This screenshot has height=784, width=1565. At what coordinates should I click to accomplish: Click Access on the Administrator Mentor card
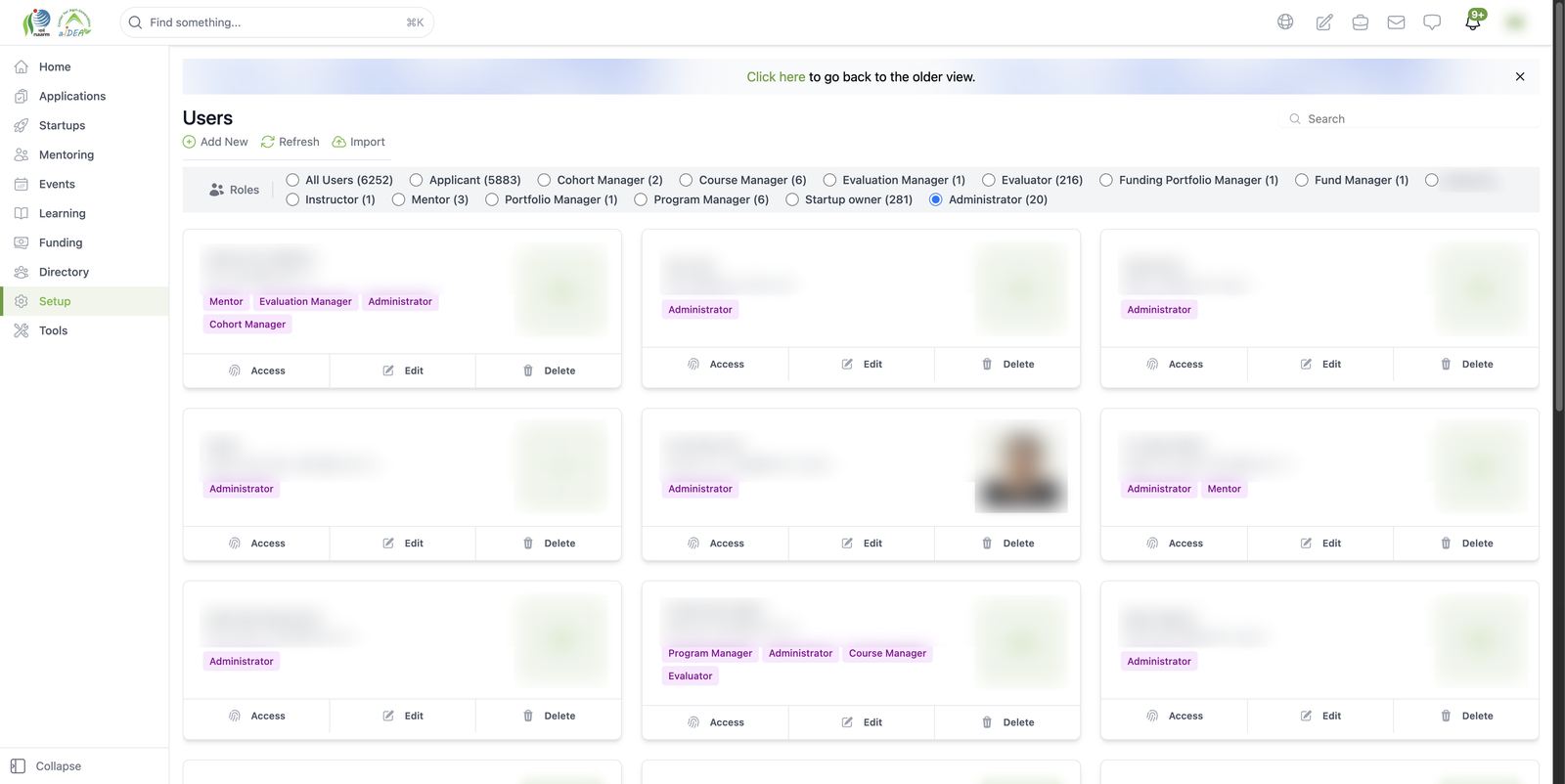(x=1174, y=544)
